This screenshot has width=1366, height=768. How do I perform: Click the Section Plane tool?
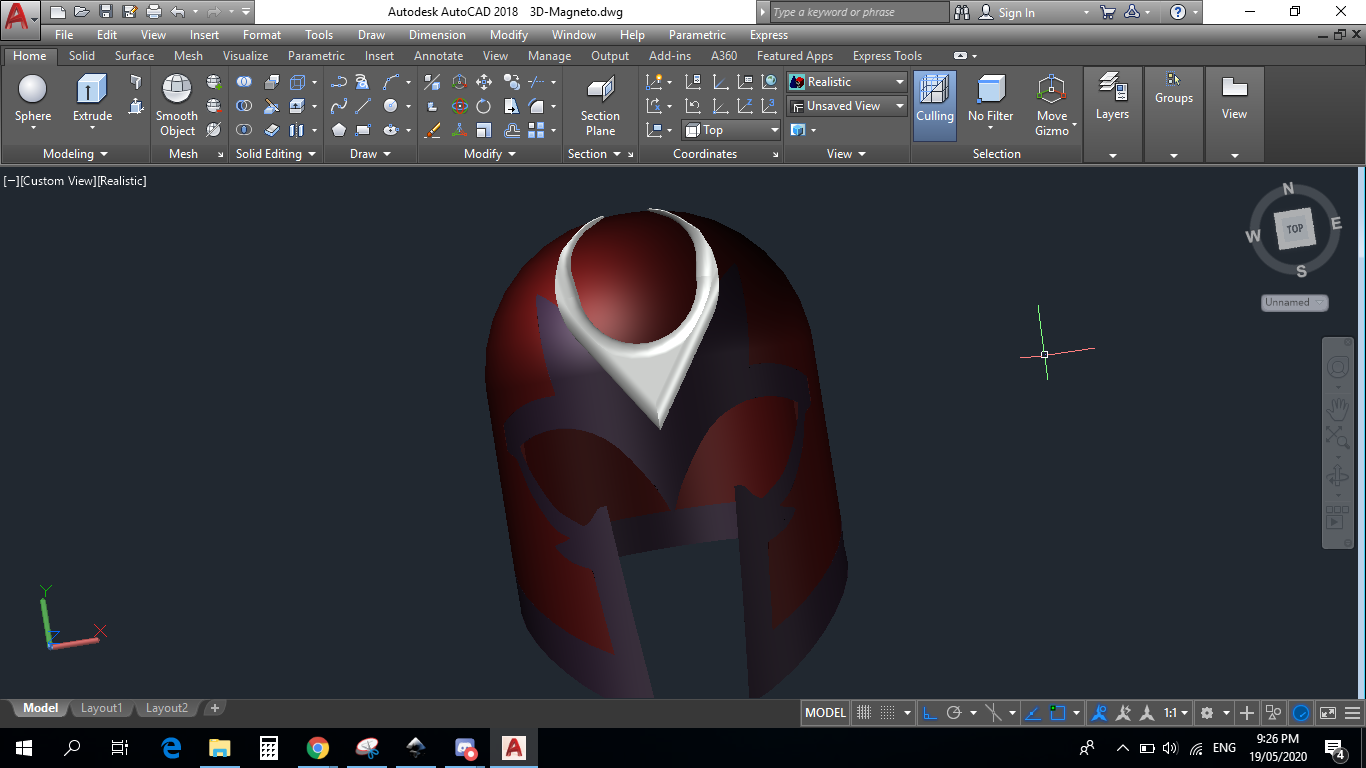[x=600, y=106]
